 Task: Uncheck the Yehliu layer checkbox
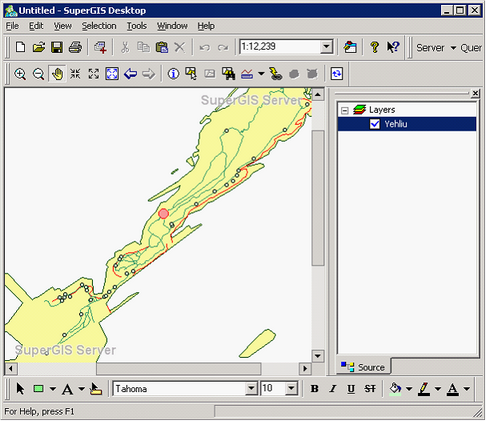[375, 124]
